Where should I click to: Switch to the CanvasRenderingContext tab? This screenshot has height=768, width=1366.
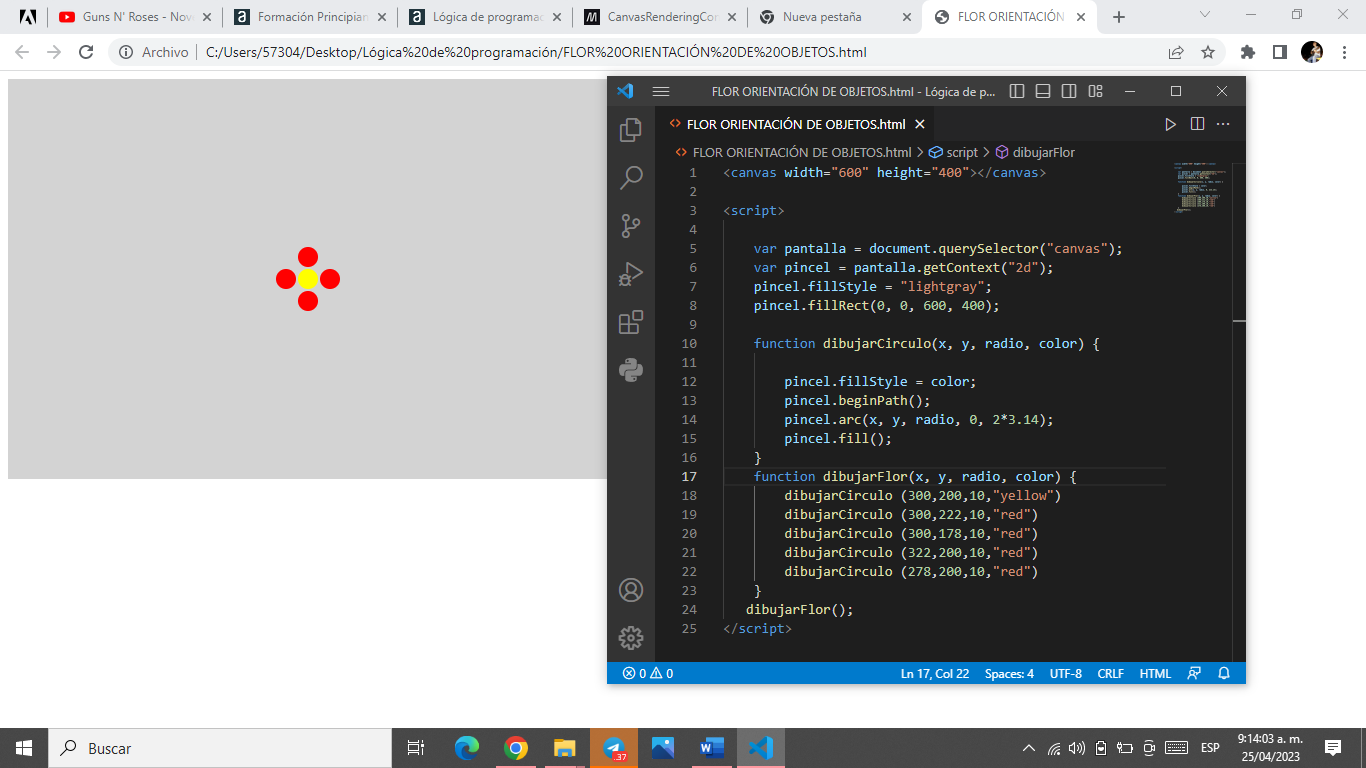(x=661, y=17)
